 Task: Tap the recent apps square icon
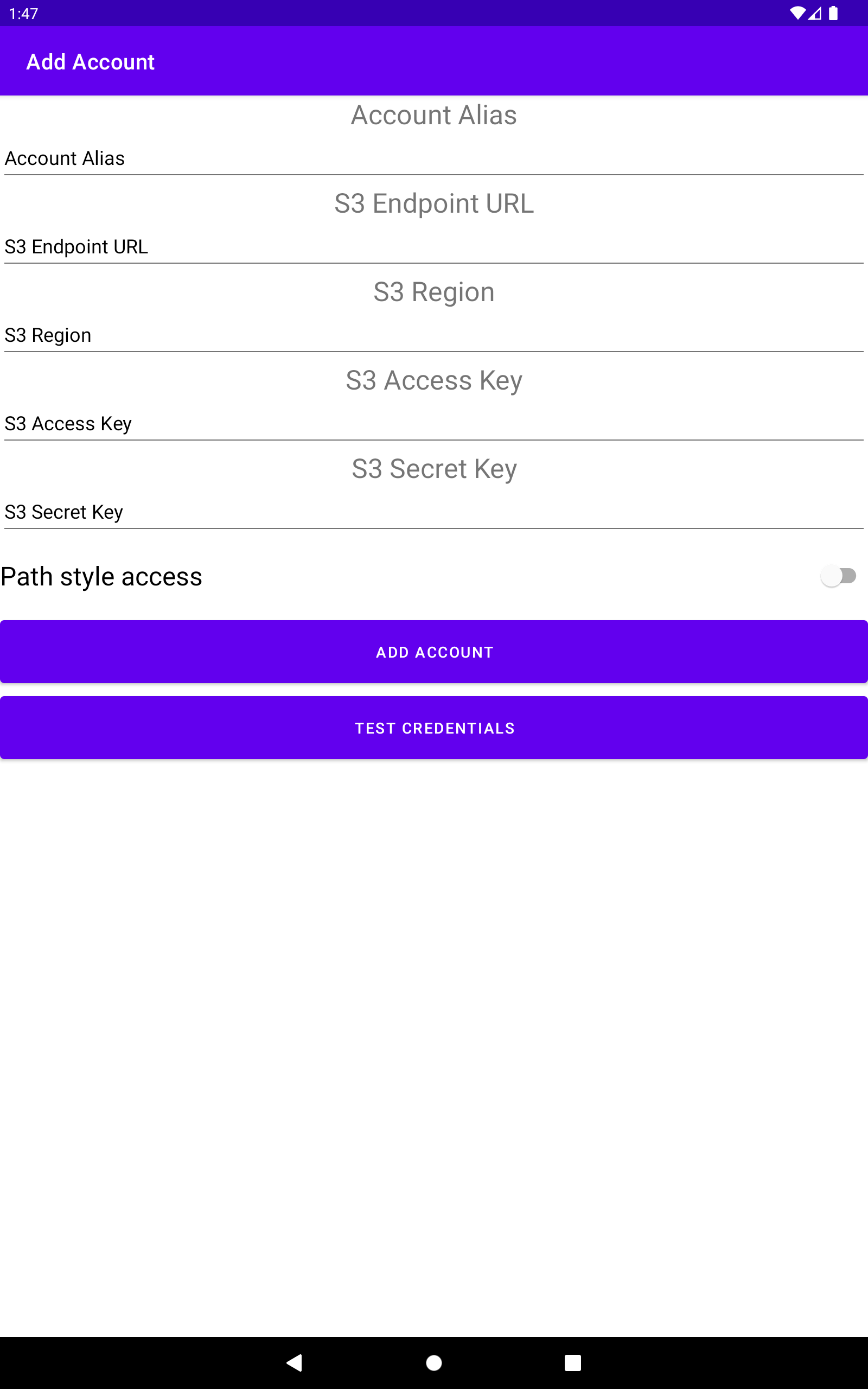coord(572,1362)
